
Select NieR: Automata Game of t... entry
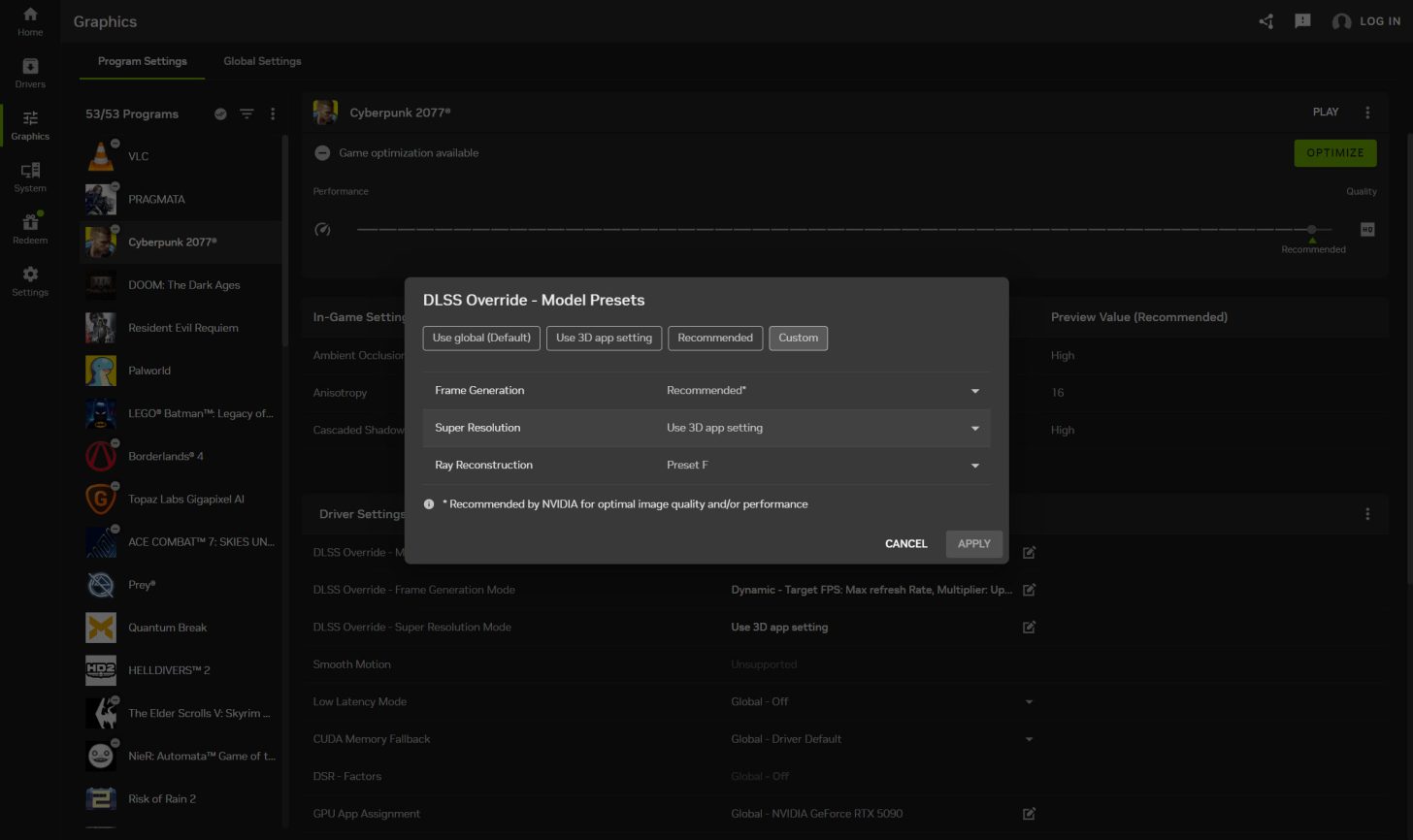(x=181, y=756)
